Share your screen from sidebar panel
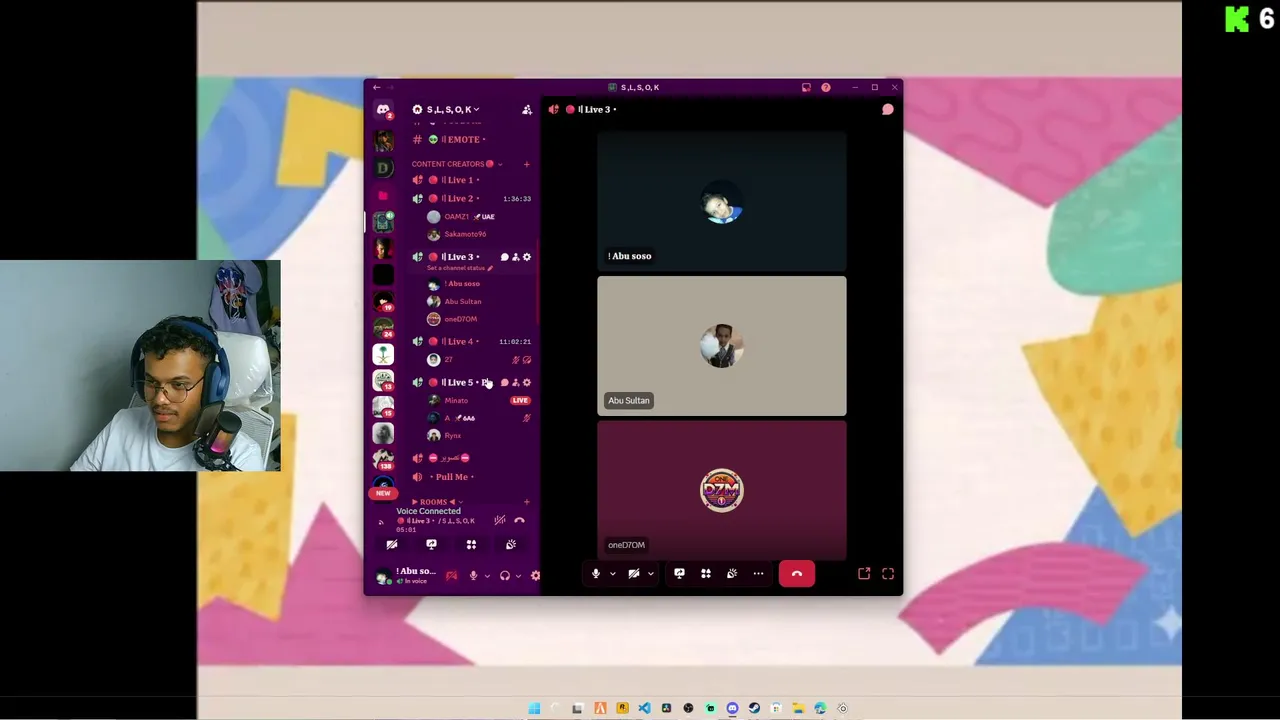The height and width of the screenshot is (720, 1280). point(431,545)
